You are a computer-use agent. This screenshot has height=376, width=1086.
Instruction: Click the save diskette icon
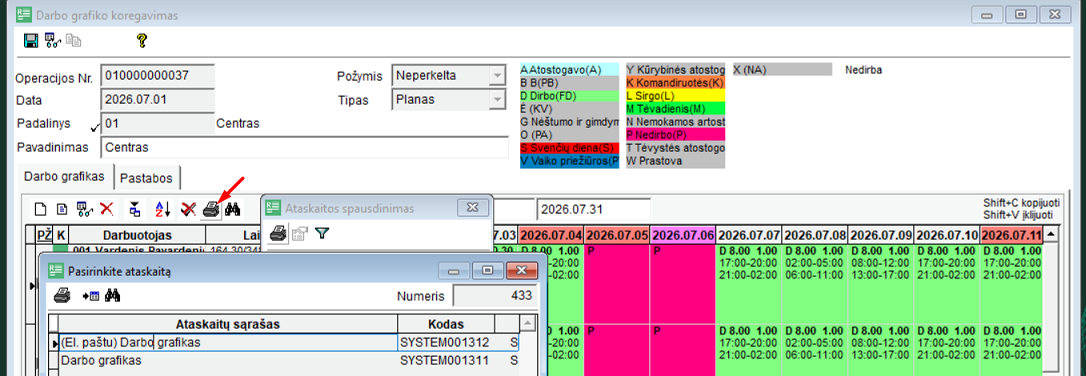30,40
